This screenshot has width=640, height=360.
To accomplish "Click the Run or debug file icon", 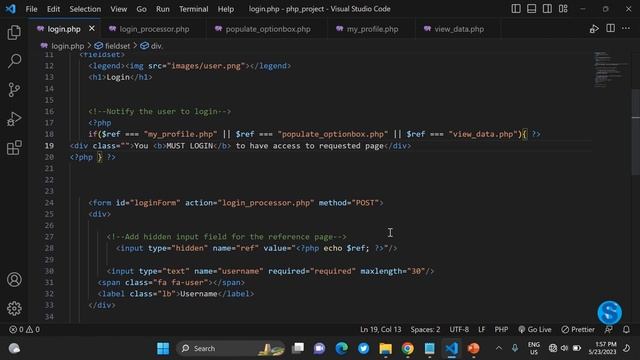I will (x=594, y=29).
